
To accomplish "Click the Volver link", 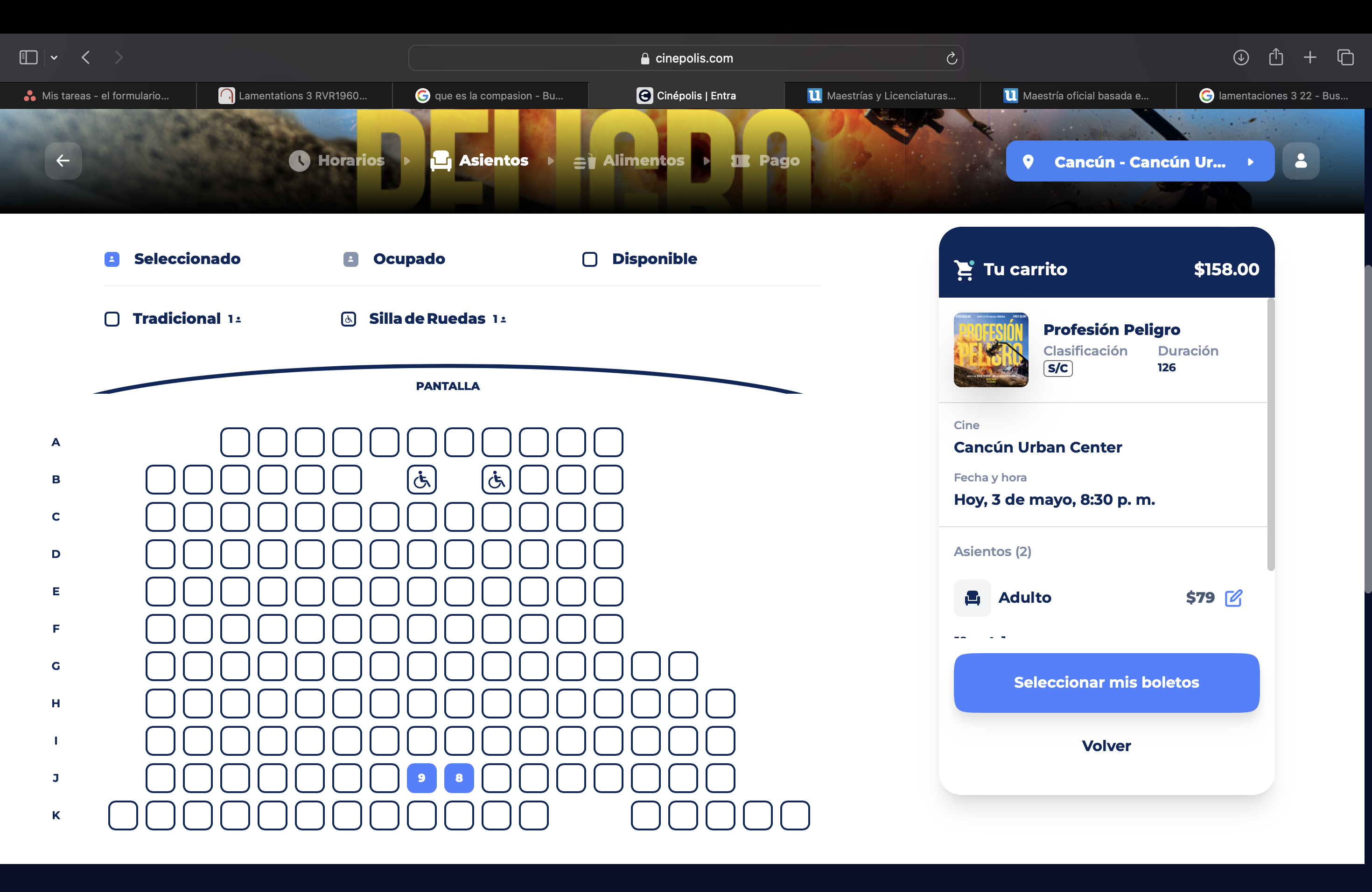I will coord(1106,746).
